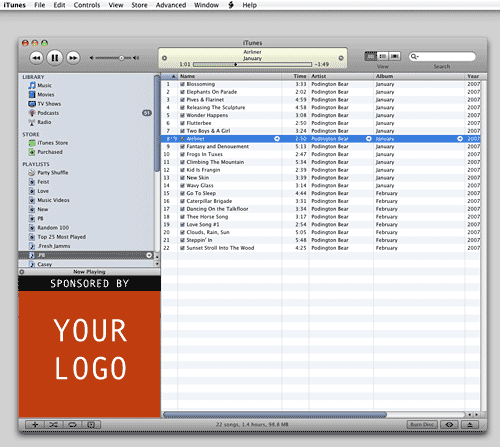The image size is (500, 447).
Task: Skip forward to the next track
Action: click(73, 58)
